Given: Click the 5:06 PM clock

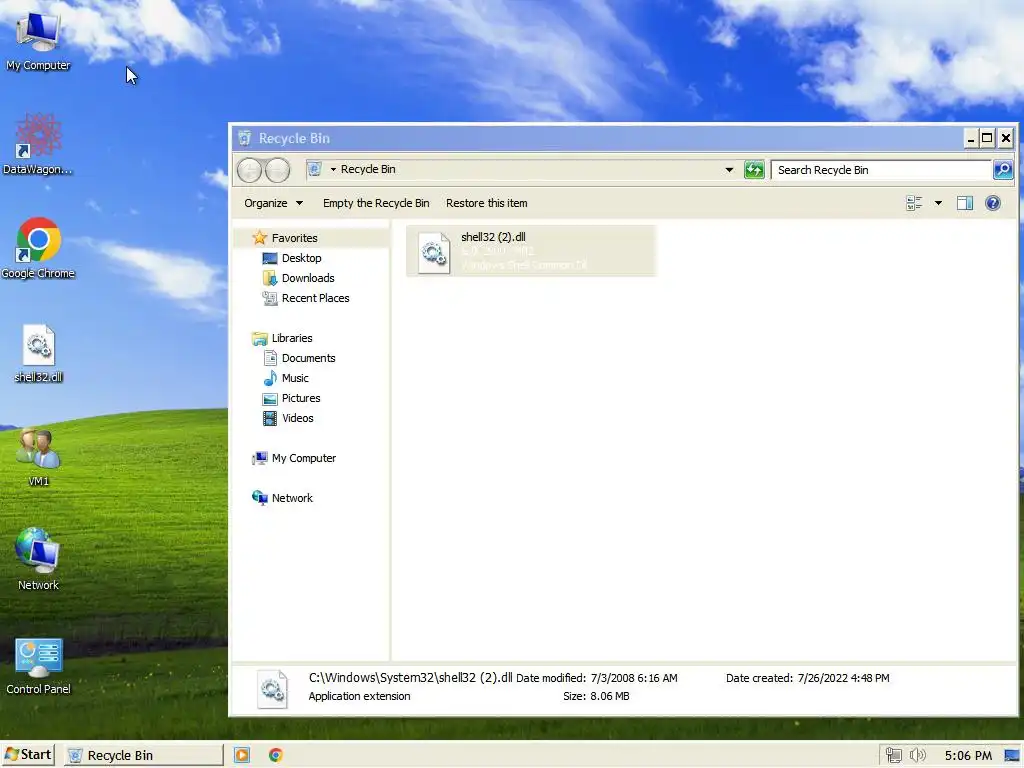Looking at the screenshot, I should pyautogui.click(x=968, y=756).
